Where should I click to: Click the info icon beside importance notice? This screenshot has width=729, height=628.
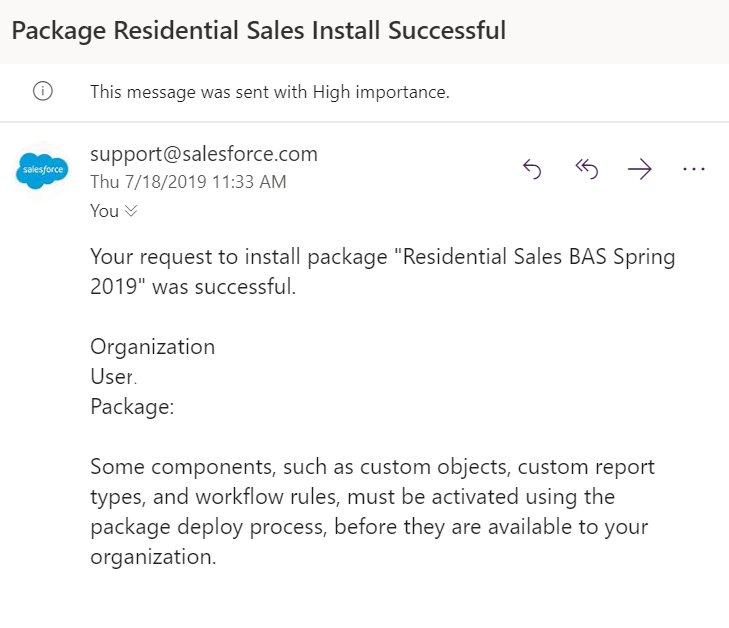click(x=43, y=92)
